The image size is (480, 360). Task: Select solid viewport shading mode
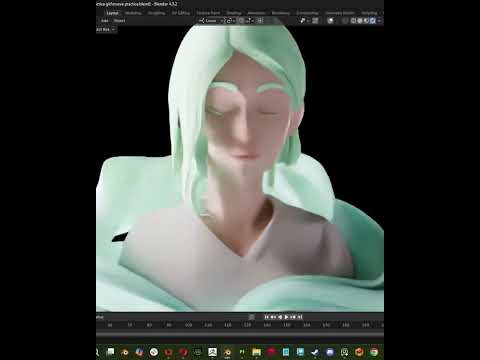360,21
